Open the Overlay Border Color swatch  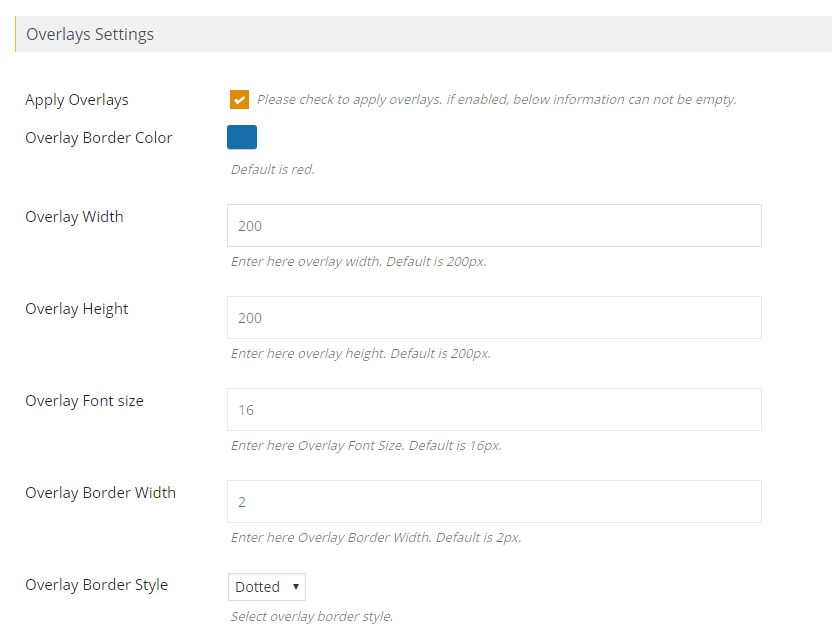(x=242, y=137)
